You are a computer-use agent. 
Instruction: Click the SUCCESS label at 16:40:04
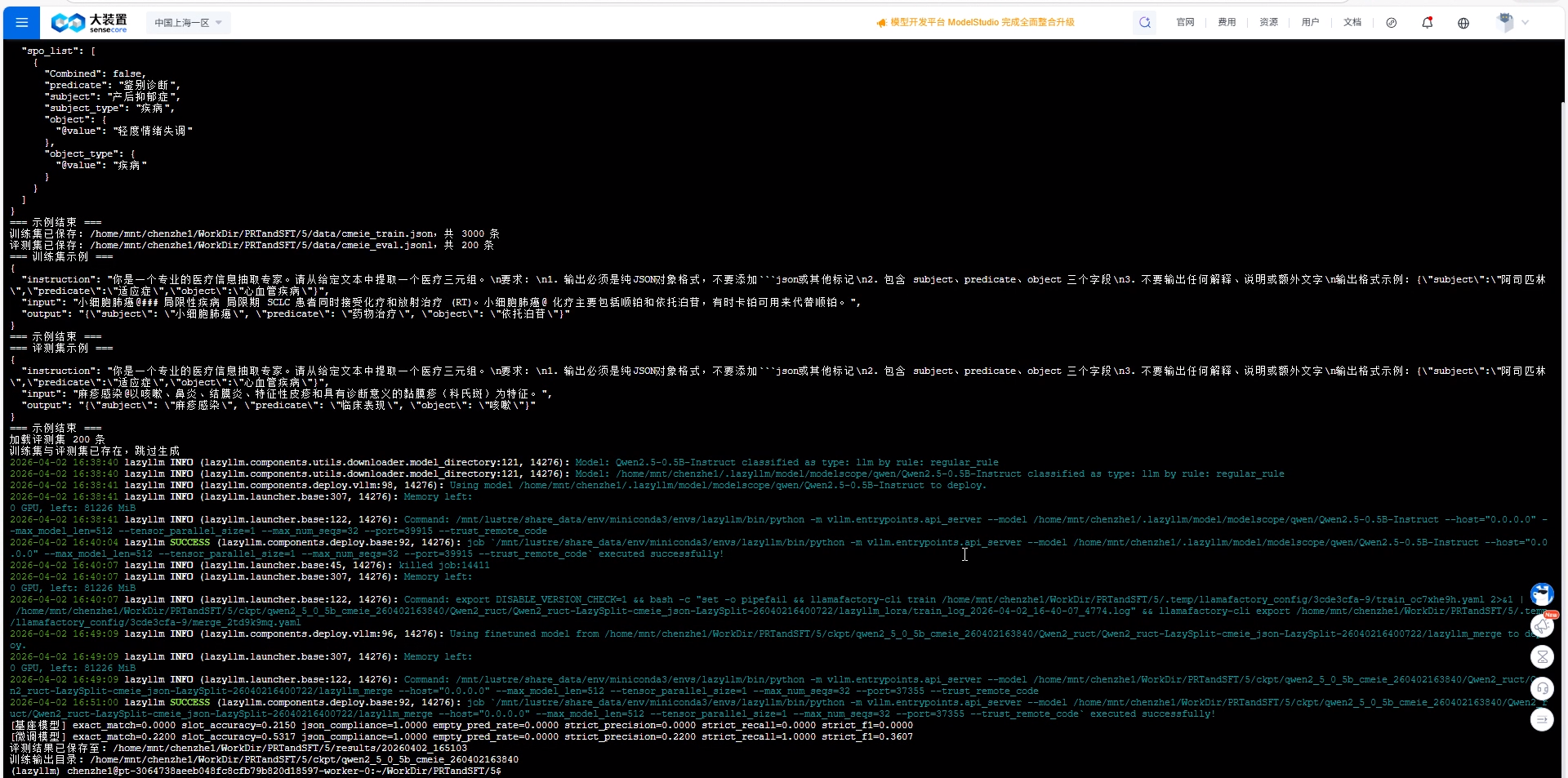pyautogui.click(x=190, y=542)
